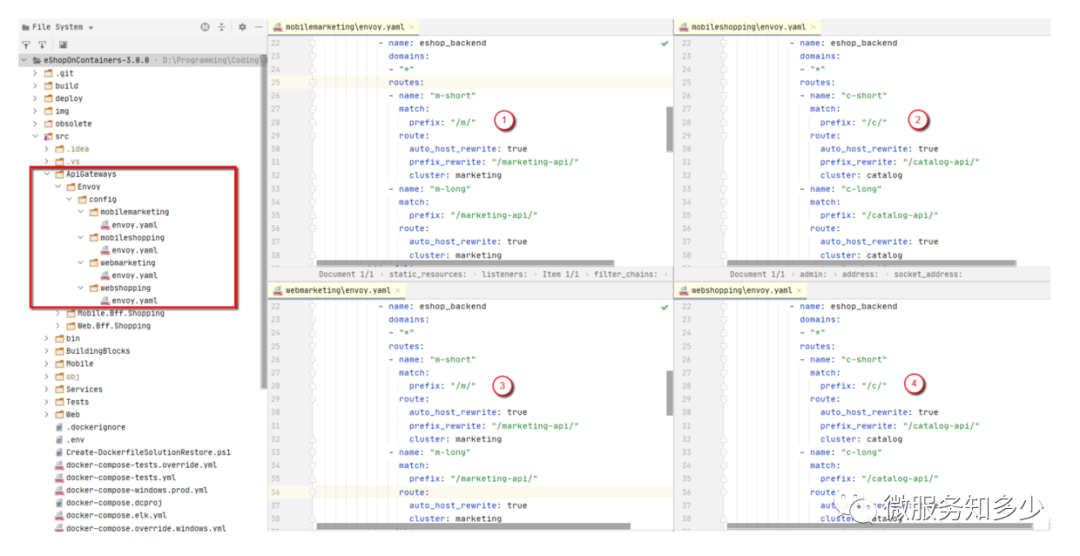Click socket_address breadcrumb in mobileshopping editor
This screenshot has height=556, width=1080.
click(x=928, y=274)
